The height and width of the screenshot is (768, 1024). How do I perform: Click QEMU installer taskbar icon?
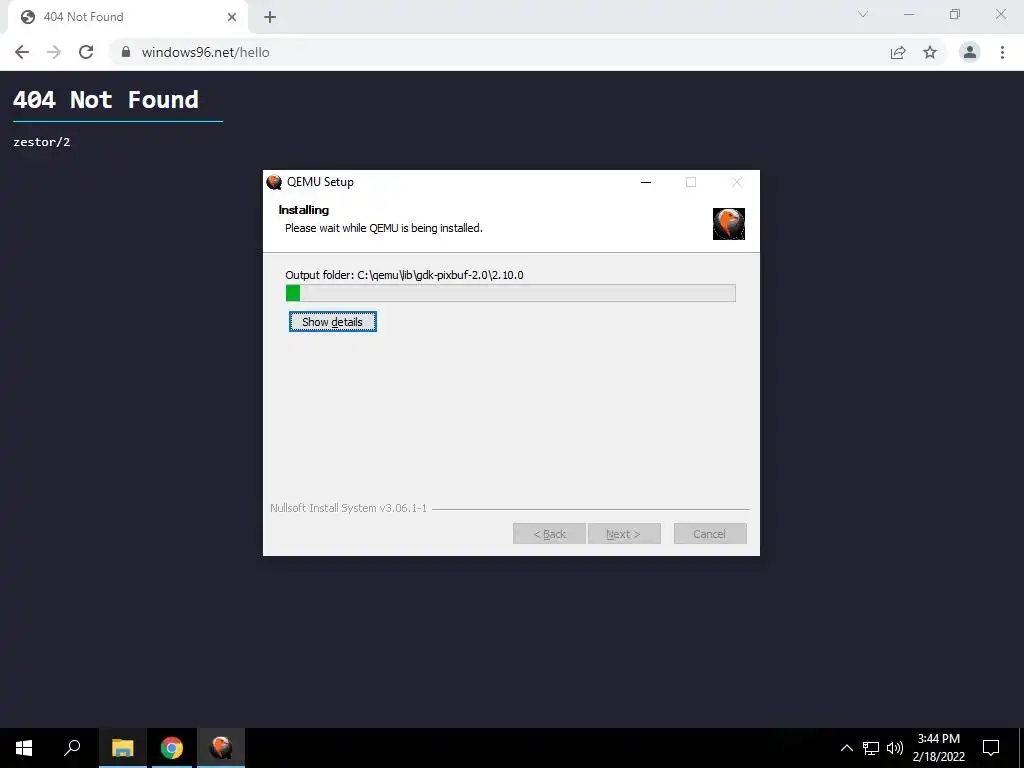point(221,748)
